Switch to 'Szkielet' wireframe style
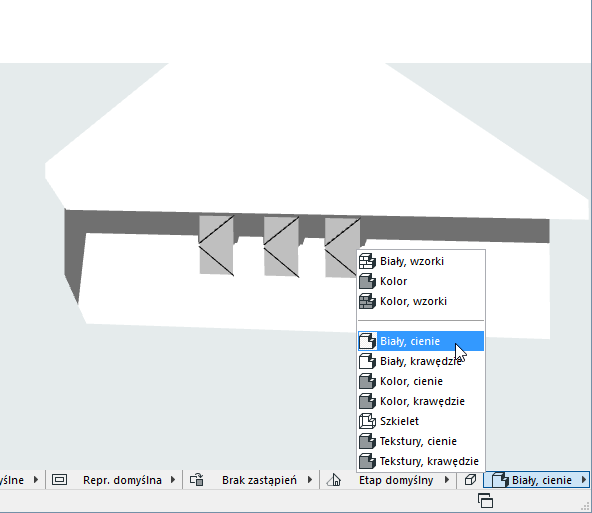This screenshot has height=513, width=592. [421, 421]
